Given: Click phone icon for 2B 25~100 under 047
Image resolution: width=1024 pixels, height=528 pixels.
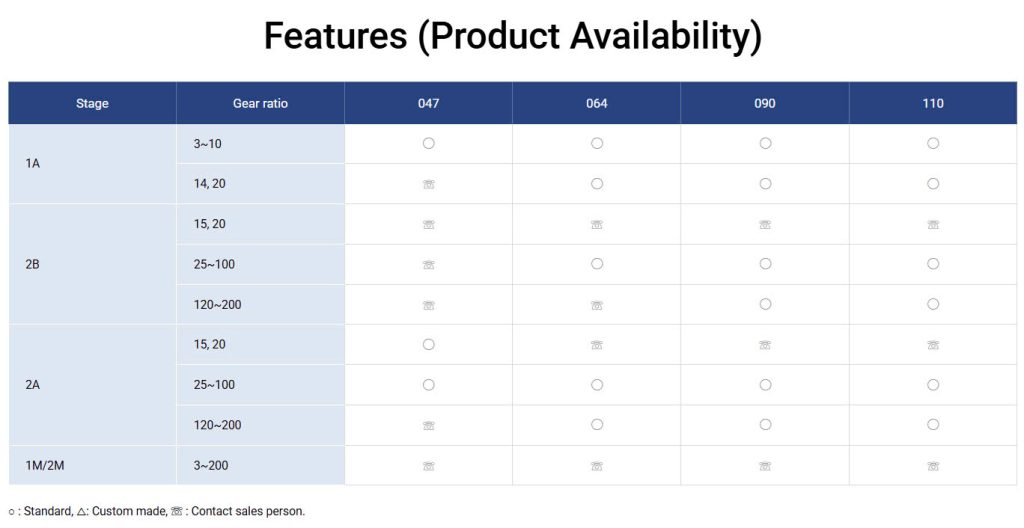Looking at the screenshot, I should click(x=428, y=265).
